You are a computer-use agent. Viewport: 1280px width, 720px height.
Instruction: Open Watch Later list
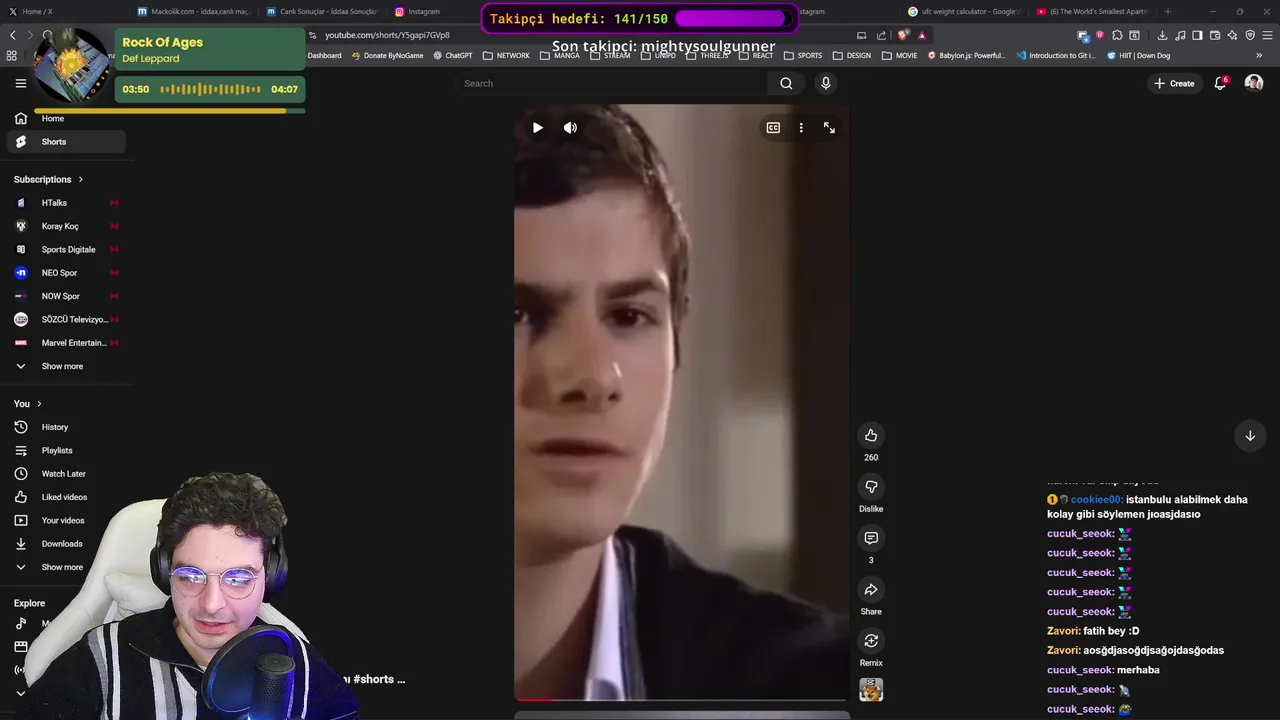coord(66,474)
